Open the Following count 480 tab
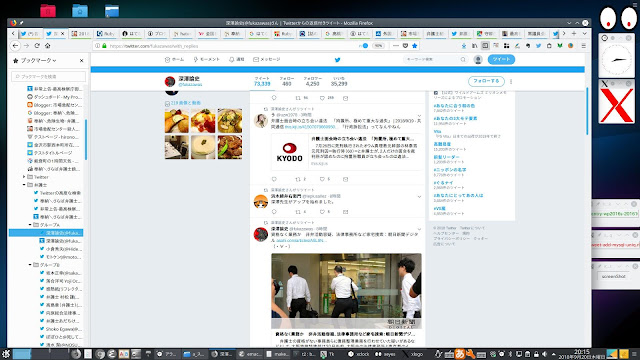 [287, 81]
